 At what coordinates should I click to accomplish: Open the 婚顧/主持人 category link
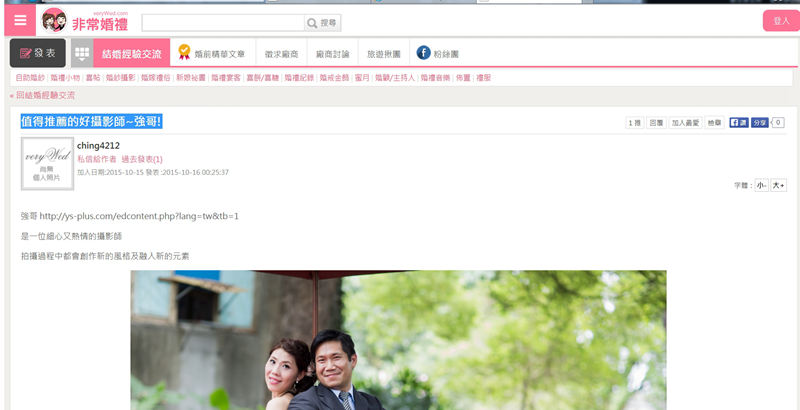tap(395, 78)
